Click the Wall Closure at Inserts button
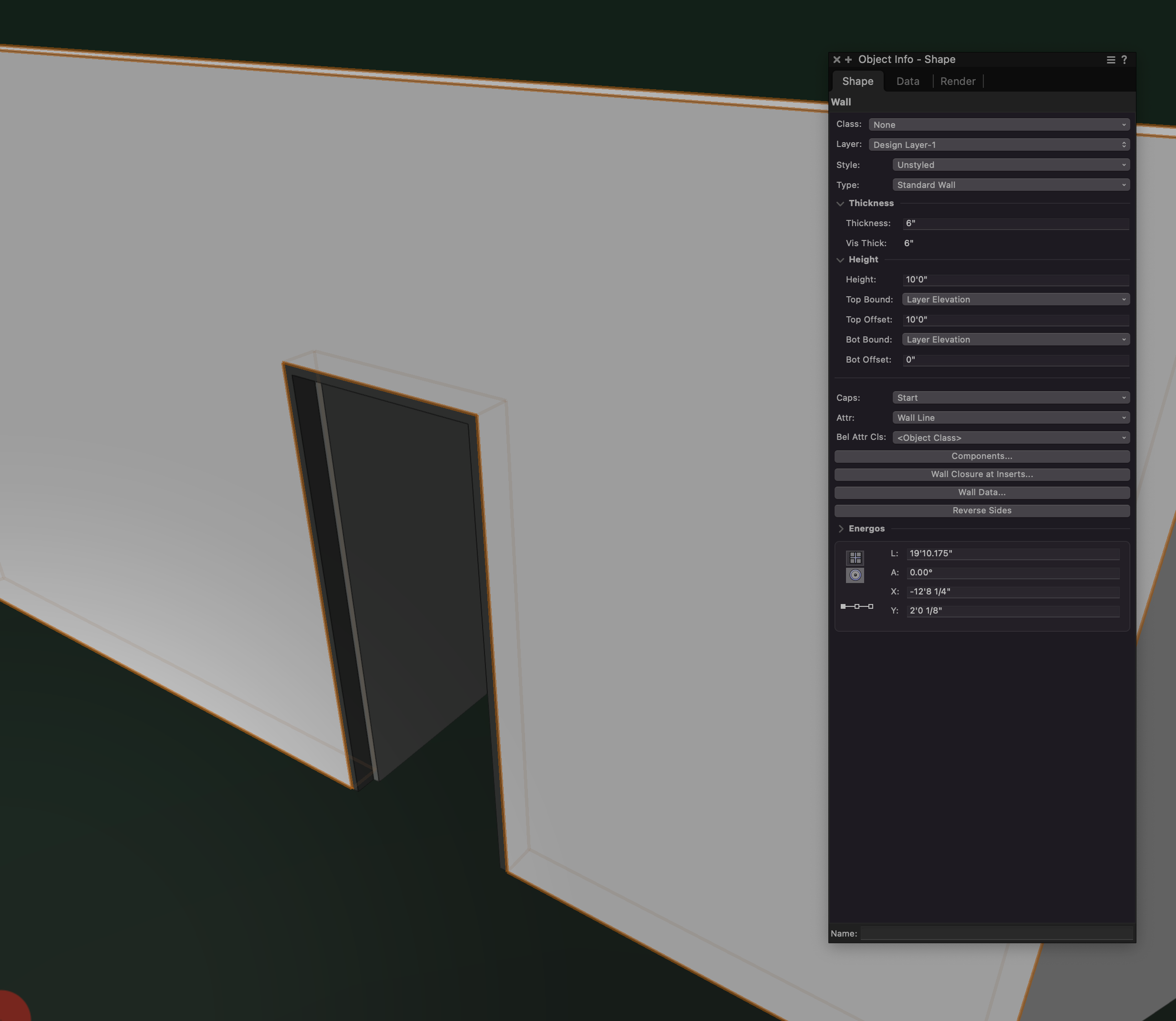The width and height of the screenshot is (1176, 1021). (x=981, y=475)
